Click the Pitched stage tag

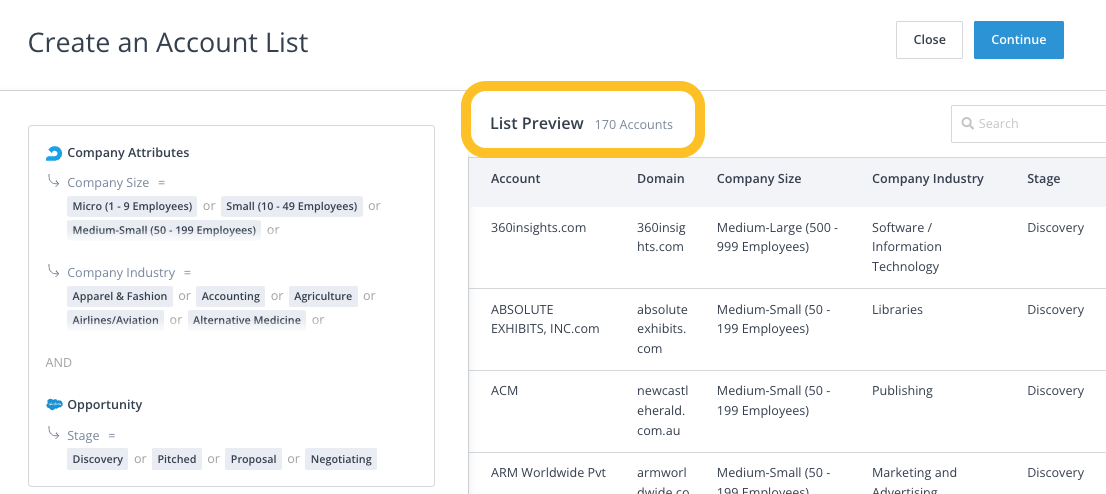(177, 460)
